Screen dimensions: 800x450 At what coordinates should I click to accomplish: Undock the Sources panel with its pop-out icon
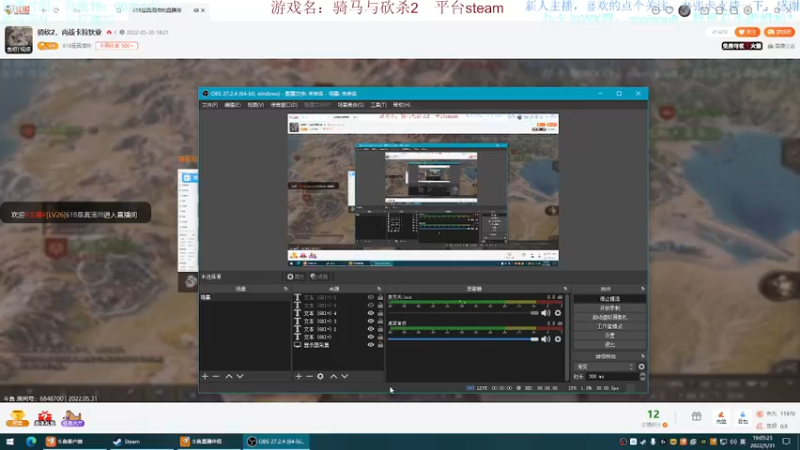tap(379, 289)
